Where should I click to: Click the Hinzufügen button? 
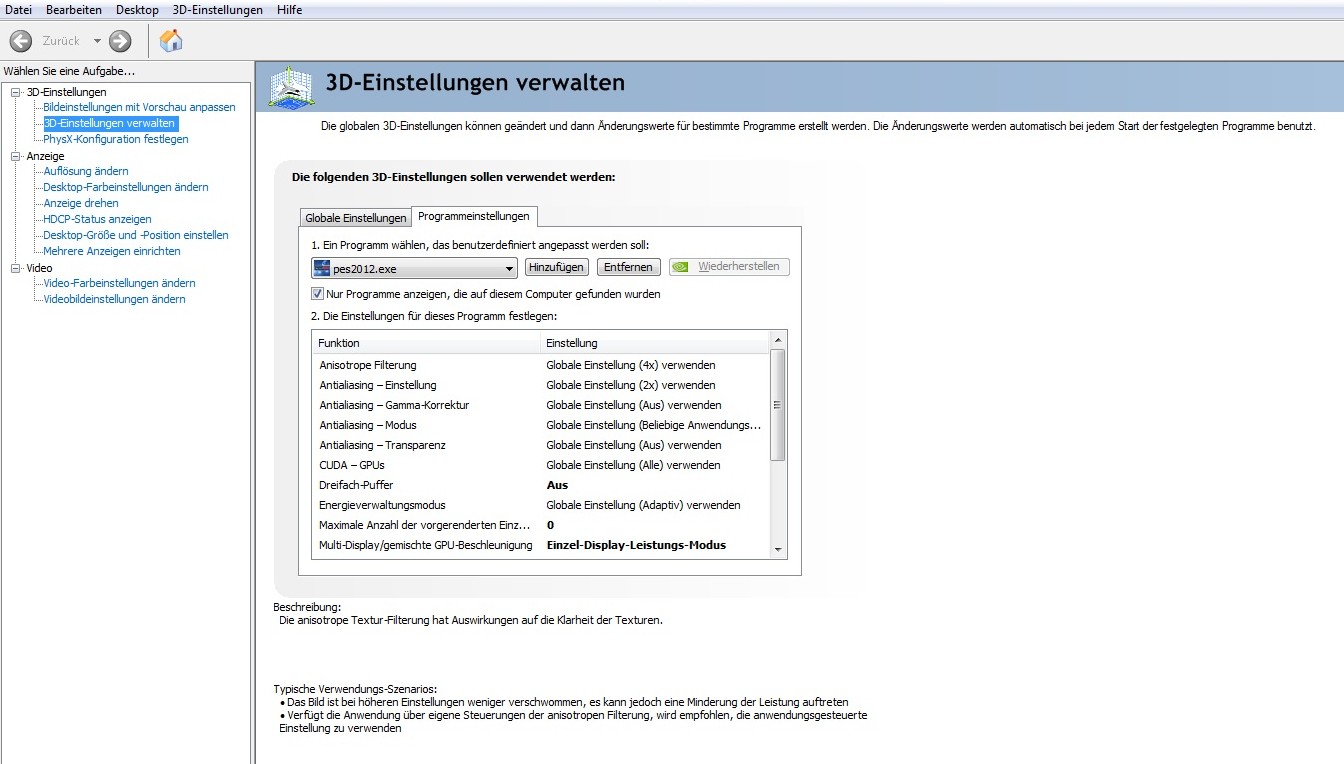coord(556,267)
